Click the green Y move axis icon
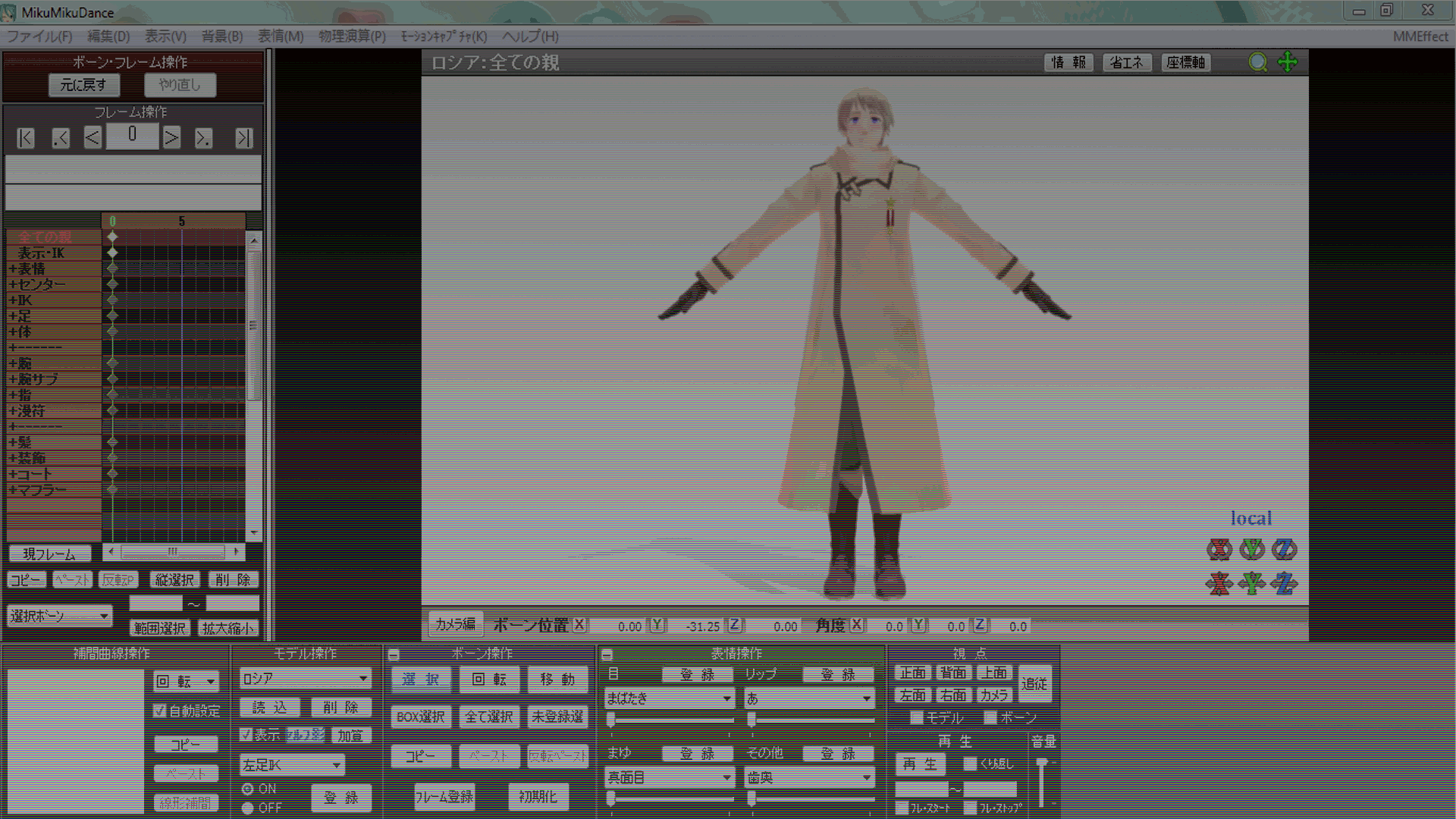 (x=1252, y=583)
